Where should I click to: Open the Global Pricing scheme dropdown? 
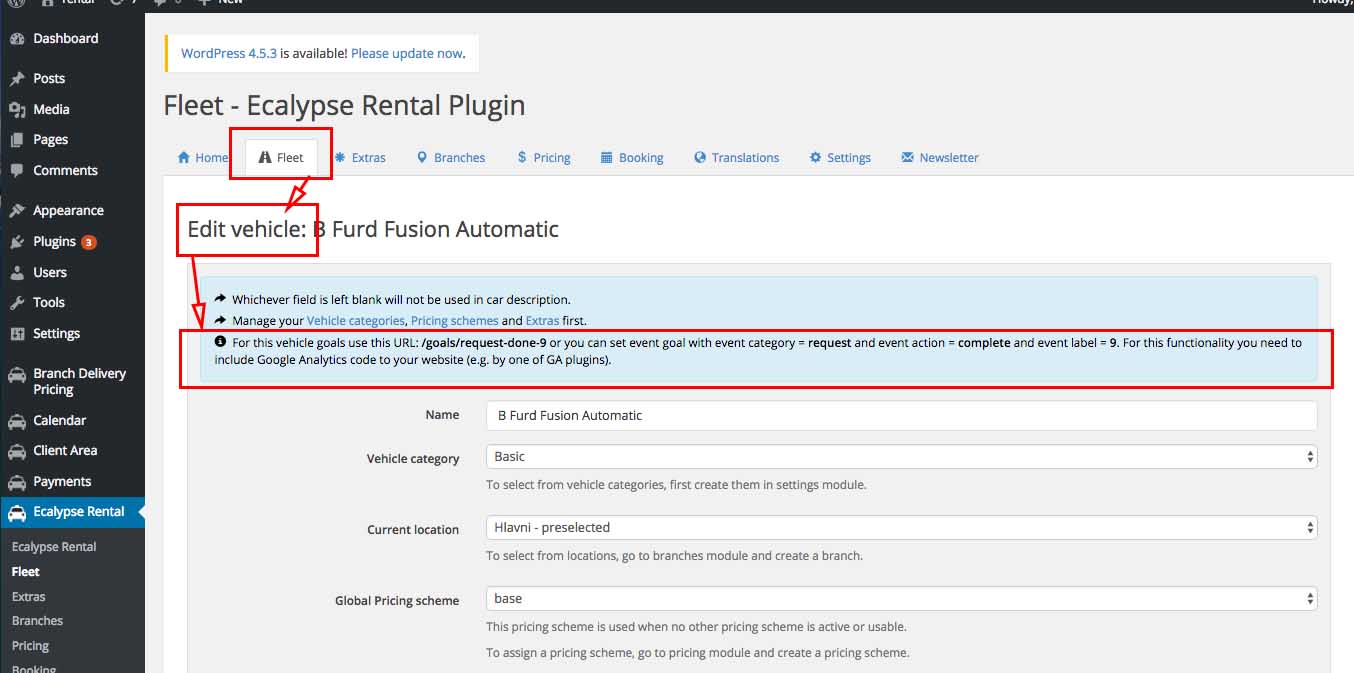coord(902,599)
